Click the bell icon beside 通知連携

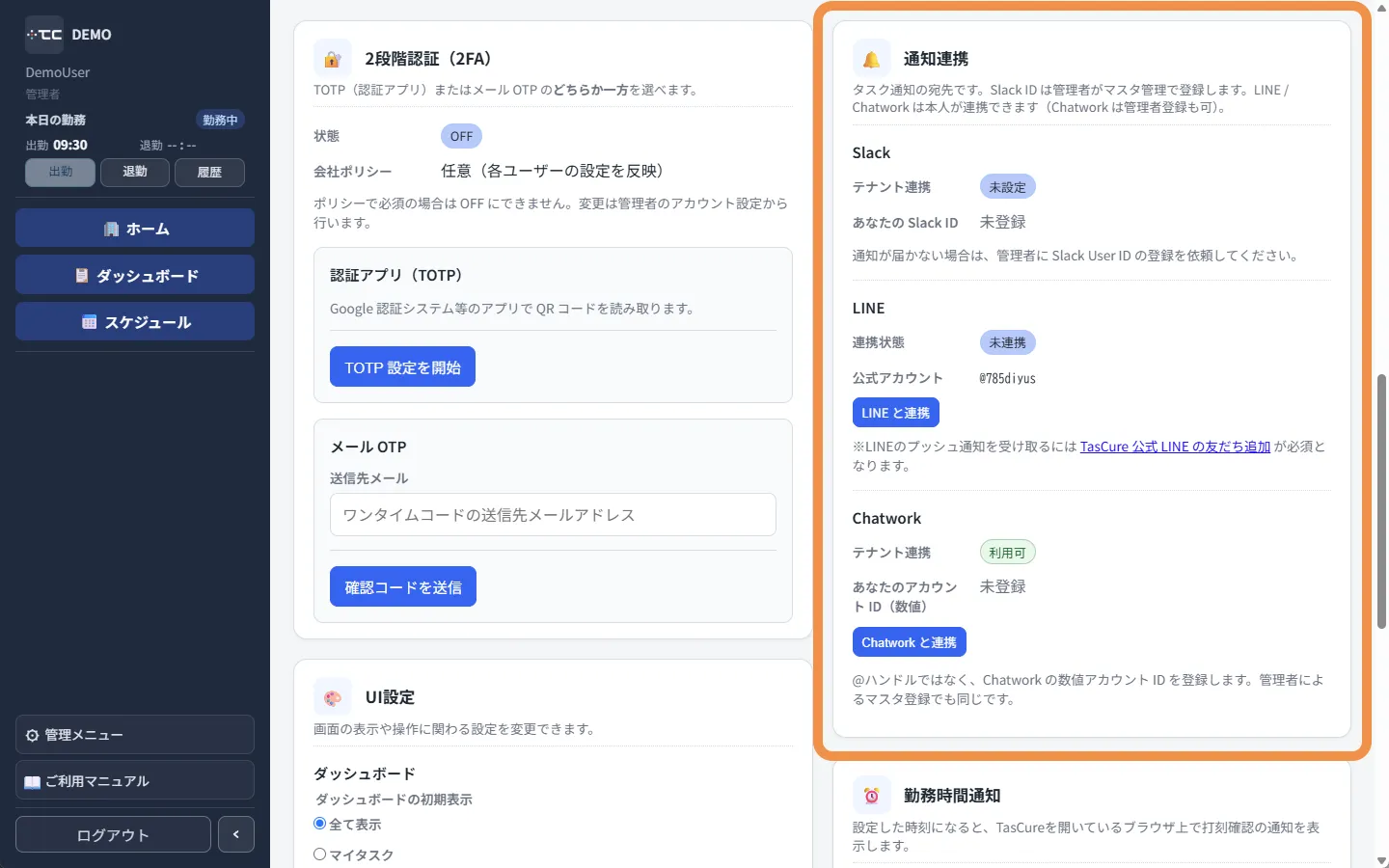click(x=871, y=59)
